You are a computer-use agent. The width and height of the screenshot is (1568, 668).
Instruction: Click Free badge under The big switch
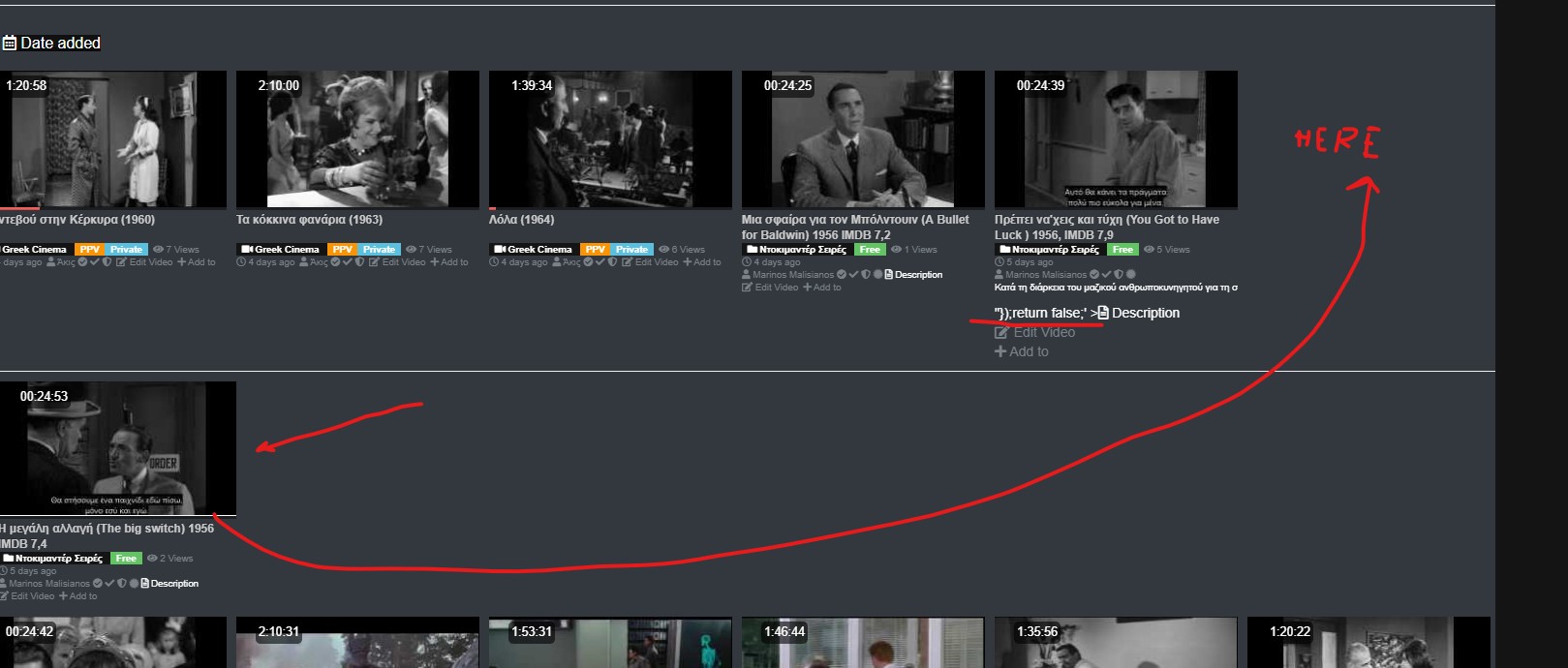[126, 559]
